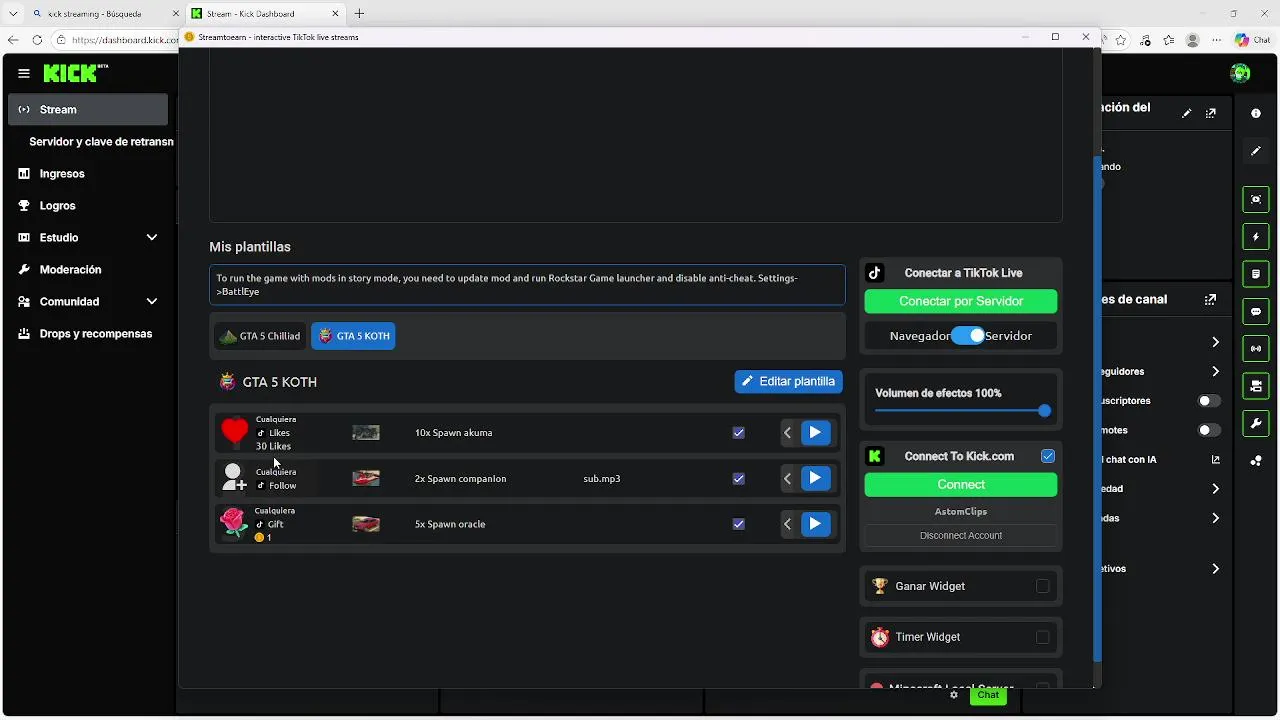Click left arrow on Spawn oracle row

pos(788,524)
